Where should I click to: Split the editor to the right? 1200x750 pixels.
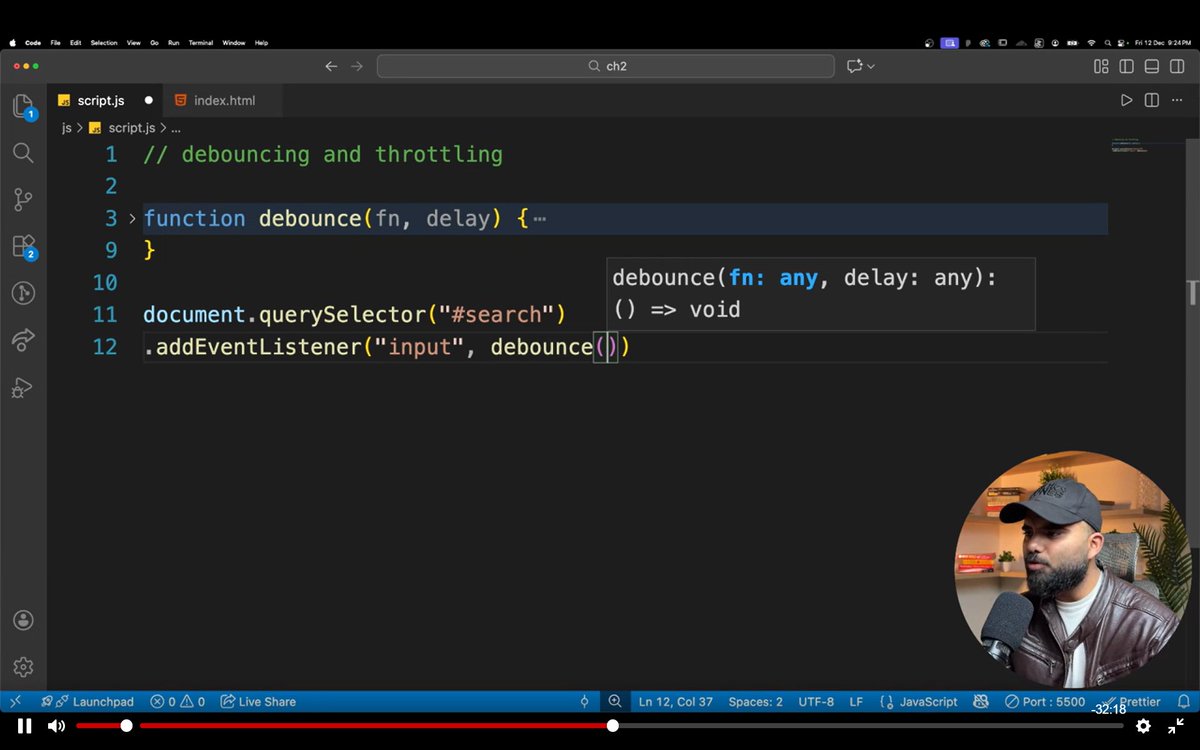pos(1151,100)
